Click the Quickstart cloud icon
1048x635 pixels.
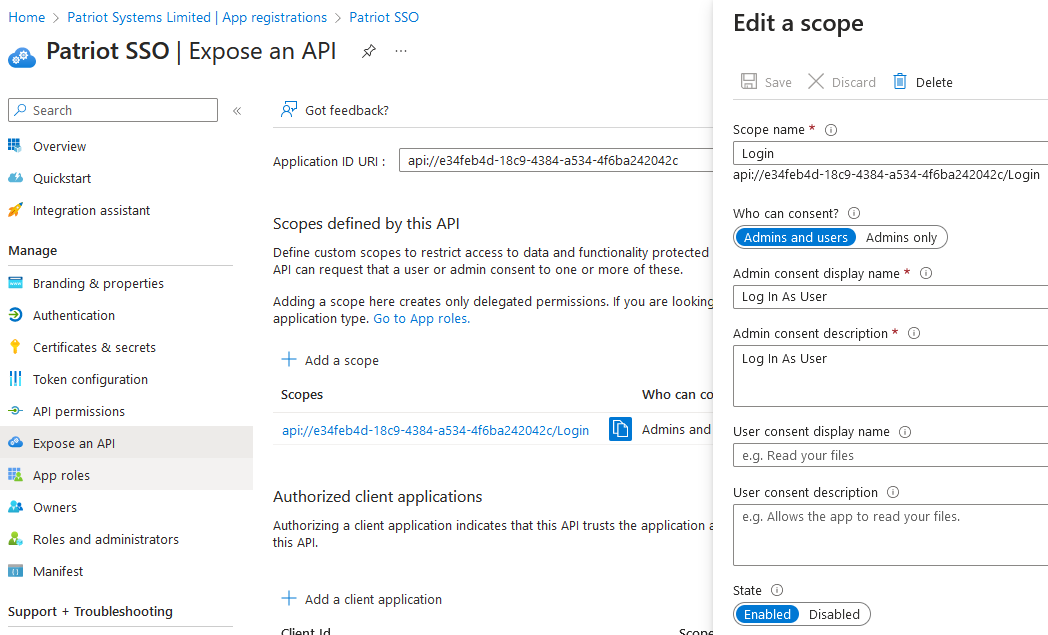[x=15, y=178]
